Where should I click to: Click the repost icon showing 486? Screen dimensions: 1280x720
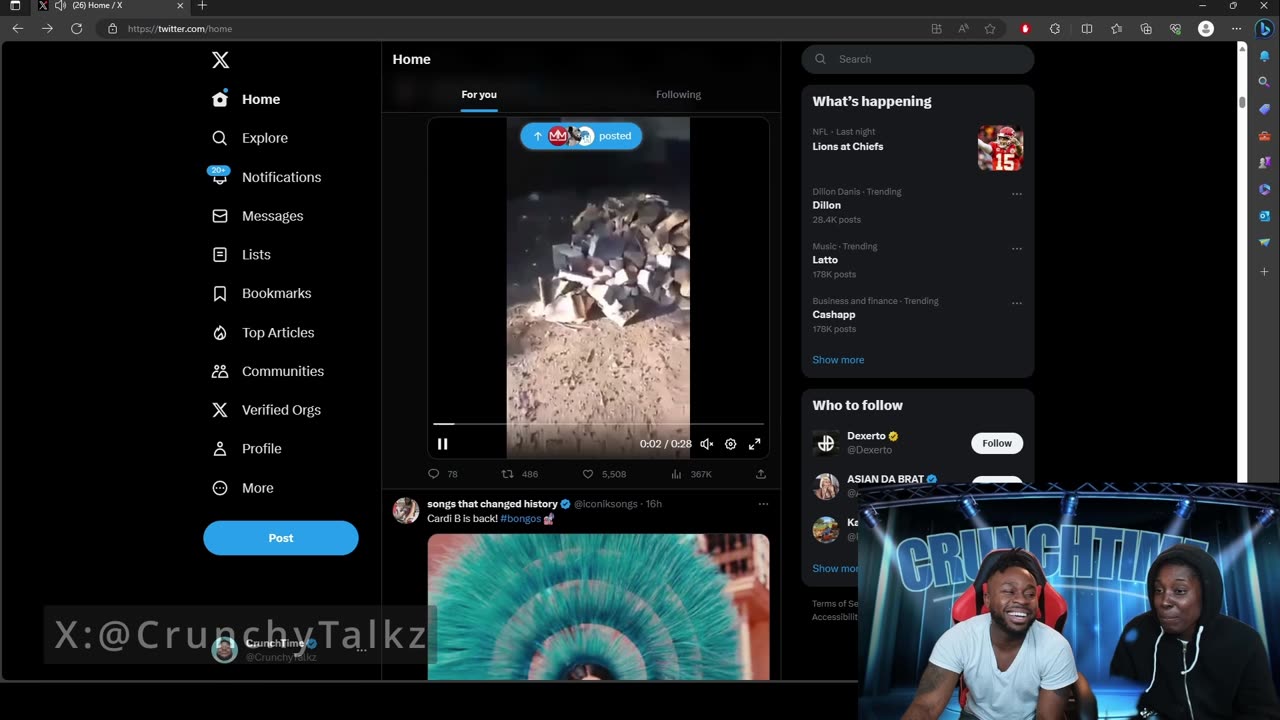click(x=507, y=474)
